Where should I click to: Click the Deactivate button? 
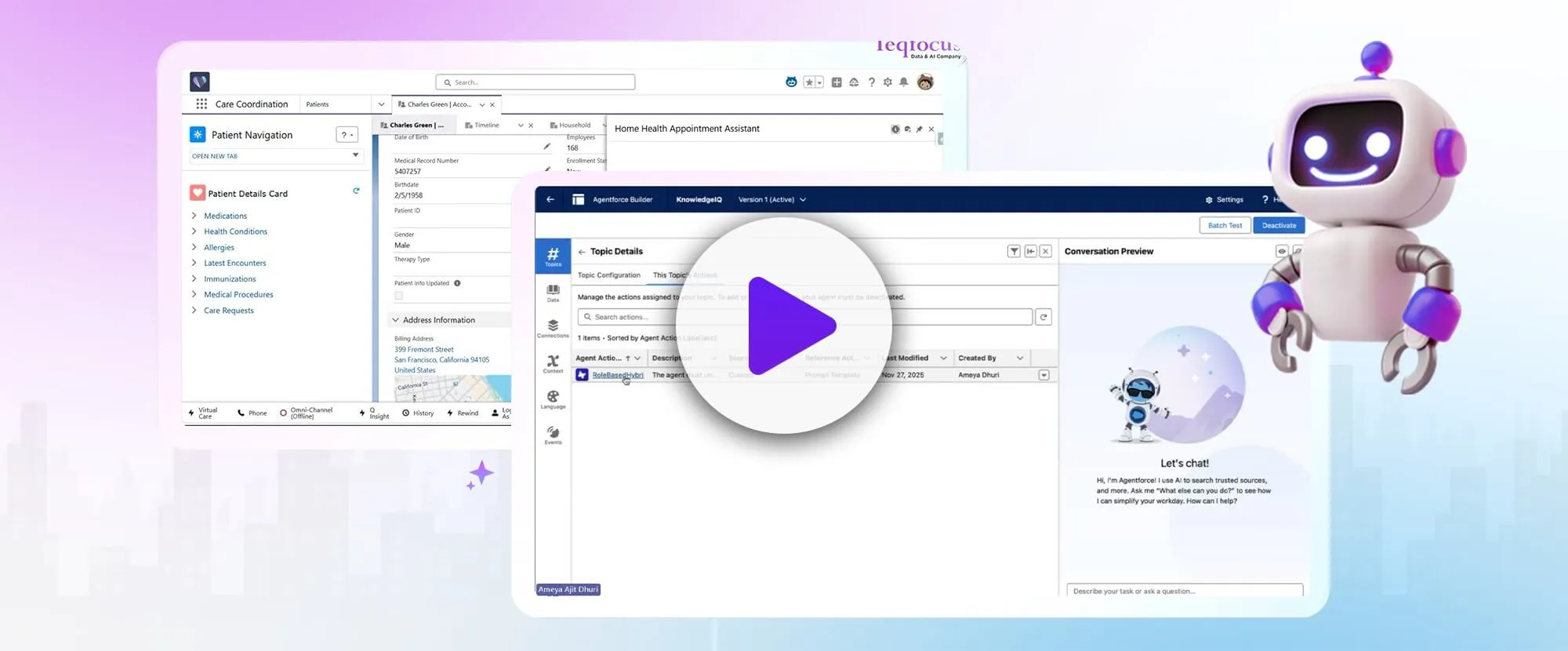tap(1279, 225)
